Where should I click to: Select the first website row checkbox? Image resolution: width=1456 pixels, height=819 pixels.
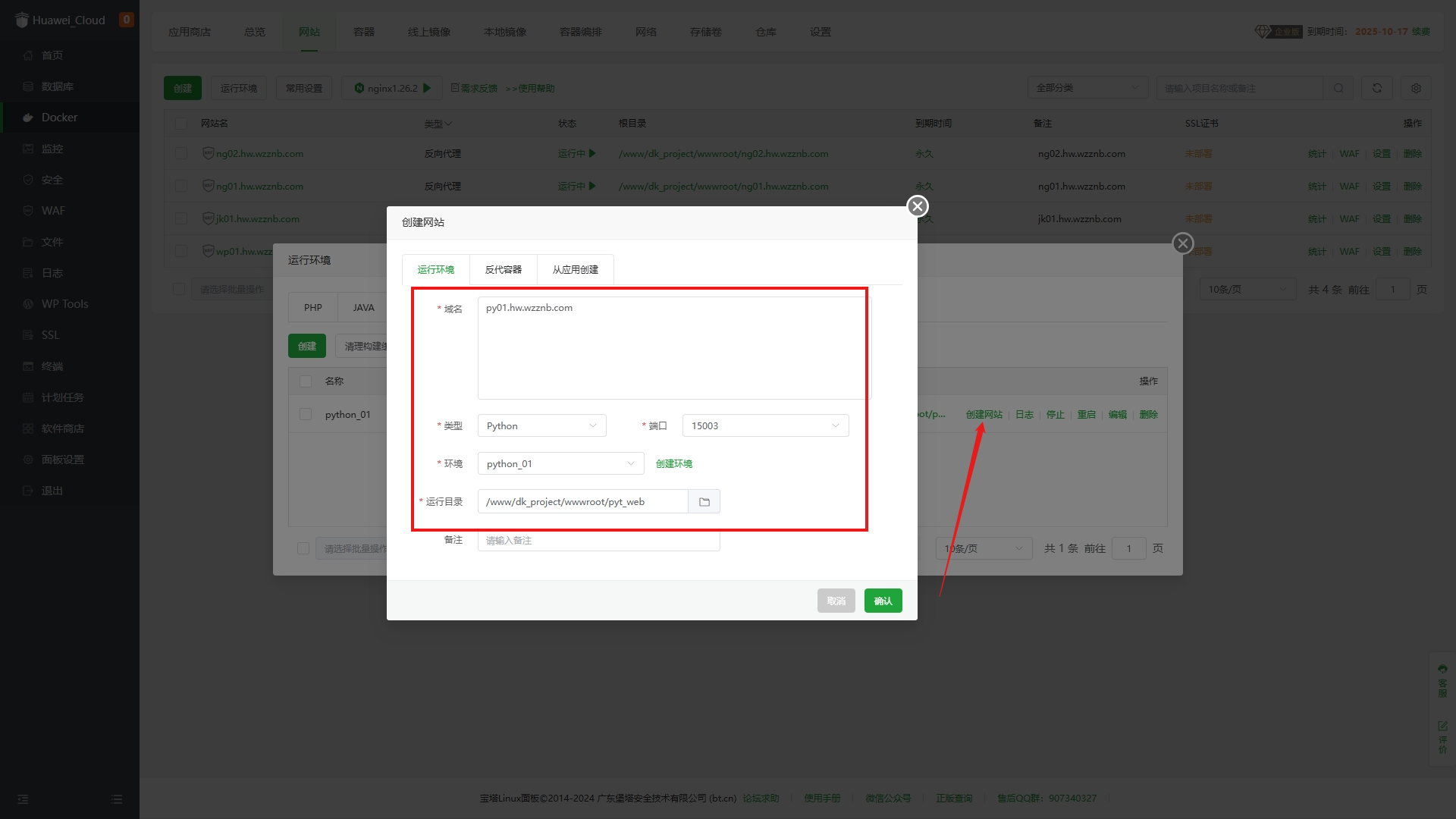pos(181,153)
